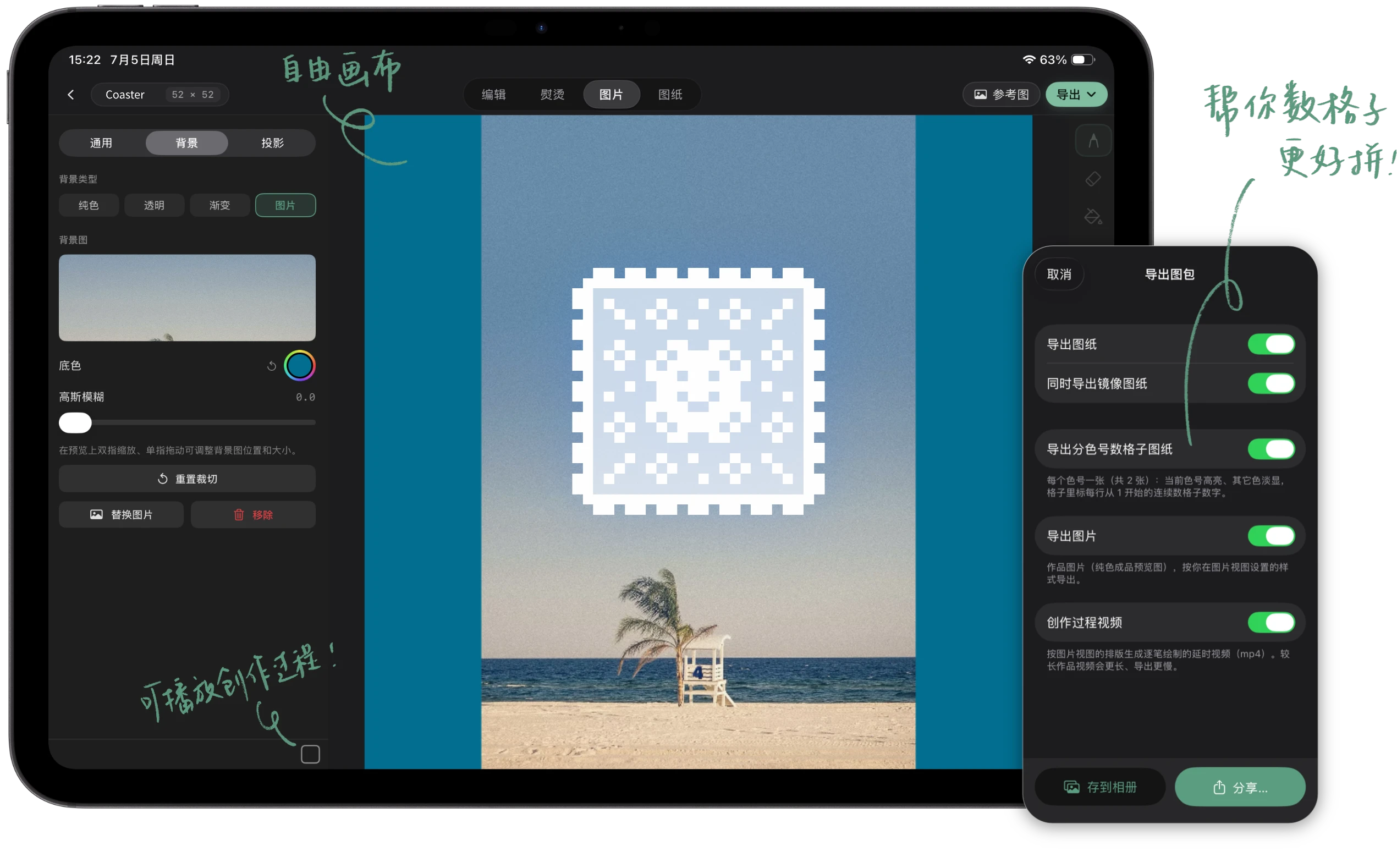Check the Wi-Fi status icon
The image size is (1397, 868).
coord(1028,60)
